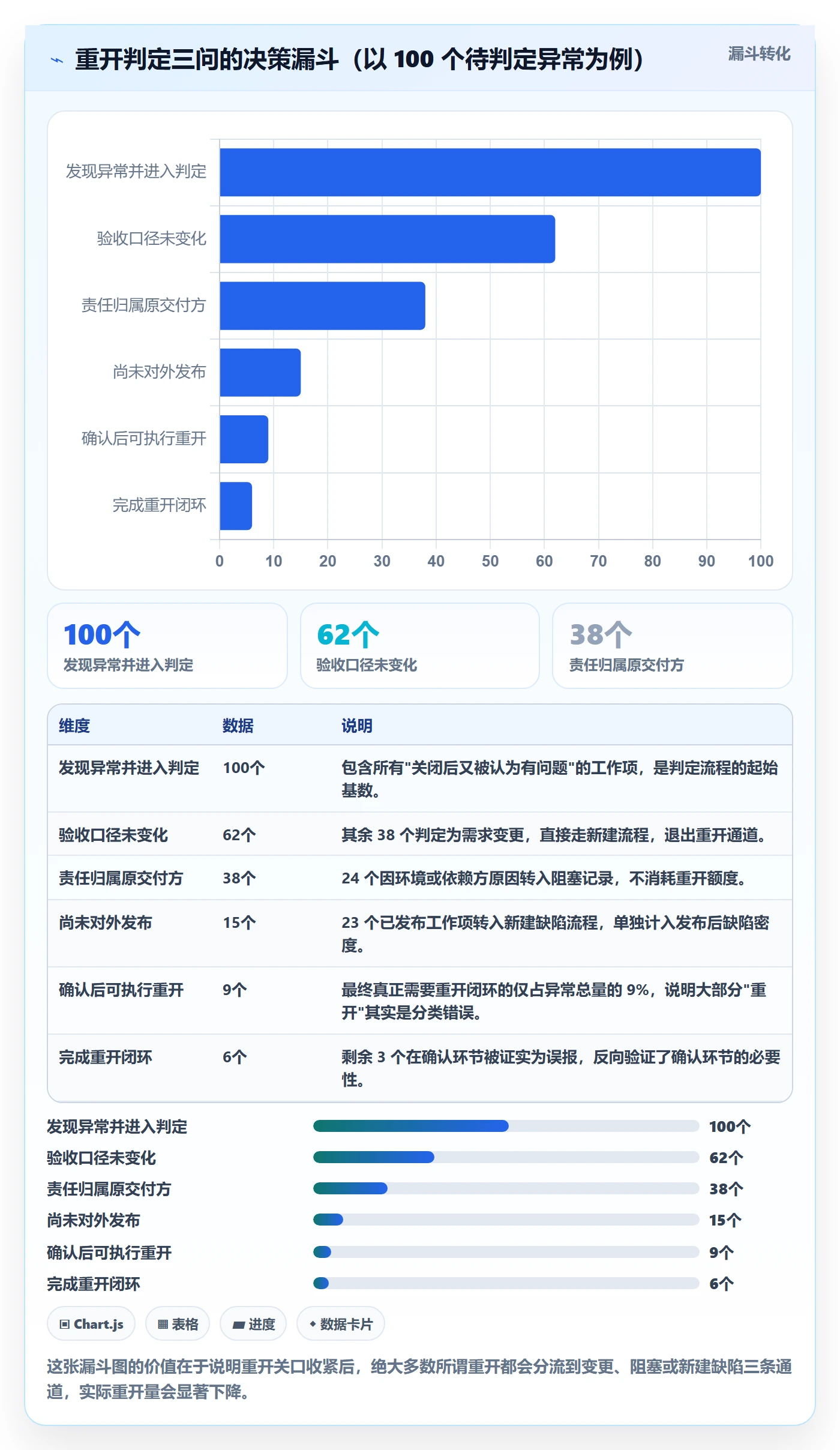Click progress bar showing 100个
The image size is (840, 1450).
pyautogui.click(x=506, y=1126)
